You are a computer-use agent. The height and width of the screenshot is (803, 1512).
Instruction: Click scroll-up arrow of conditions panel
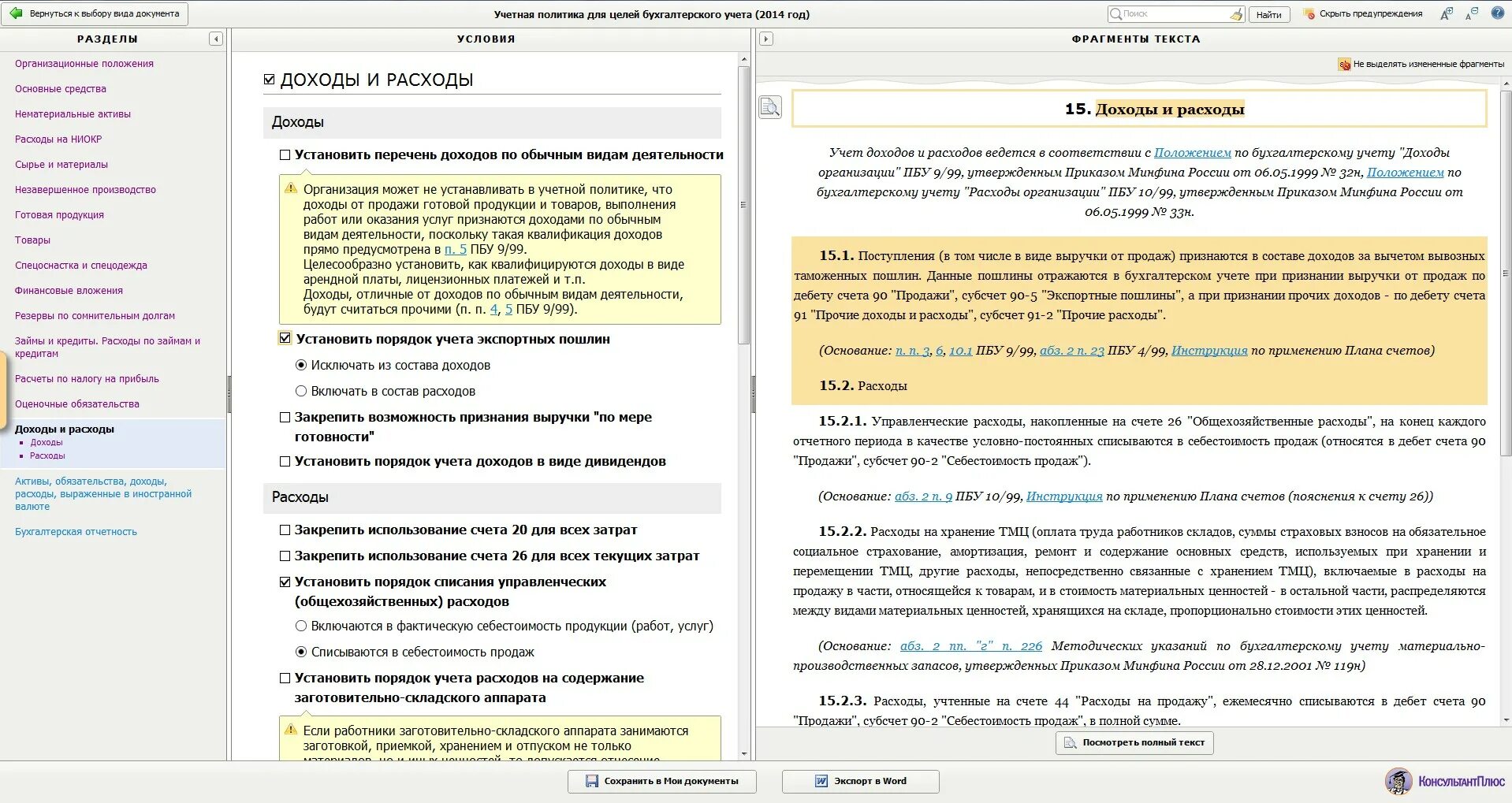point(743,59)
